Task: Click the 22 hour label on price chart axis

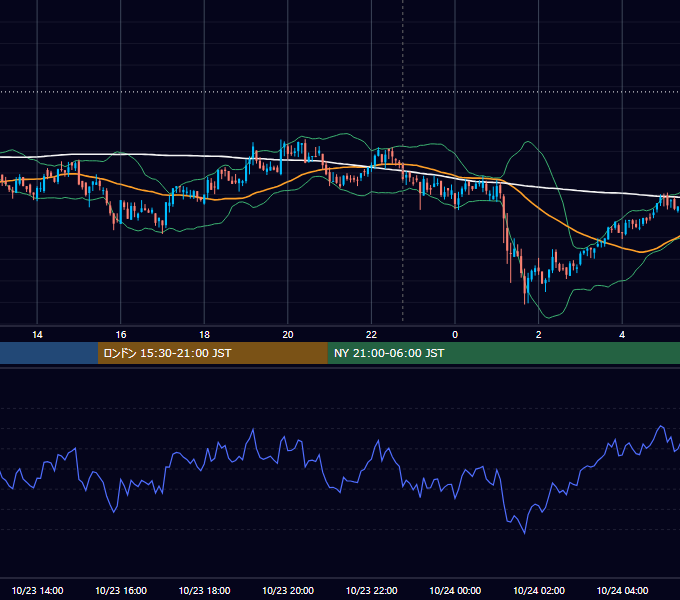Action: click(371, 335)
